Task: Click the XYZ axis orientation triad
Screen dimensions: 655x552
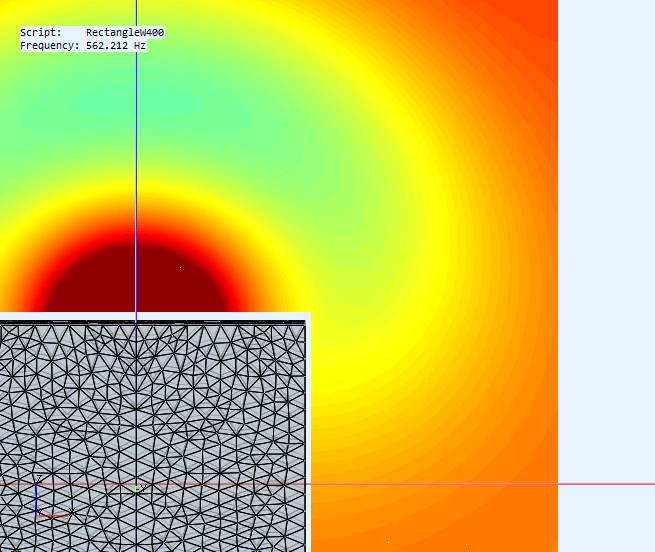Action: [x=53, y=498]
